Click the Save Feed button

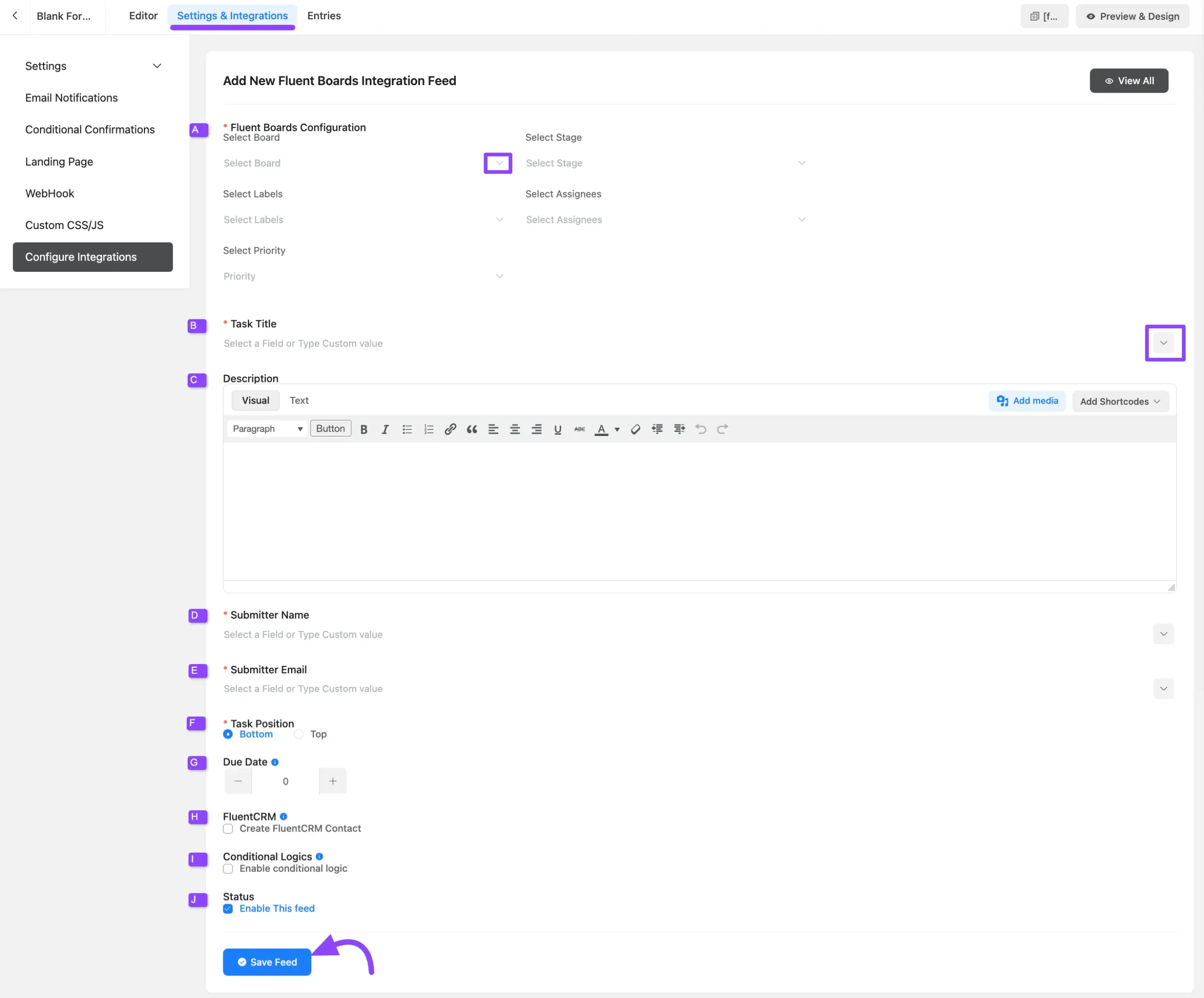(267, 962)
